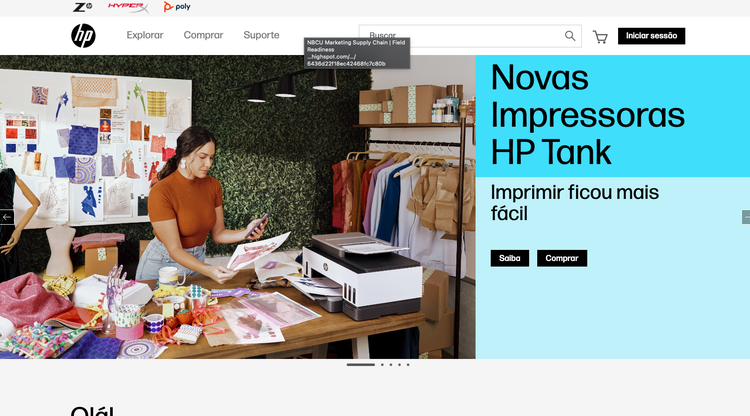Go to the next carousel slide arrow
The image size is (750, 416).
click(745, 217)
